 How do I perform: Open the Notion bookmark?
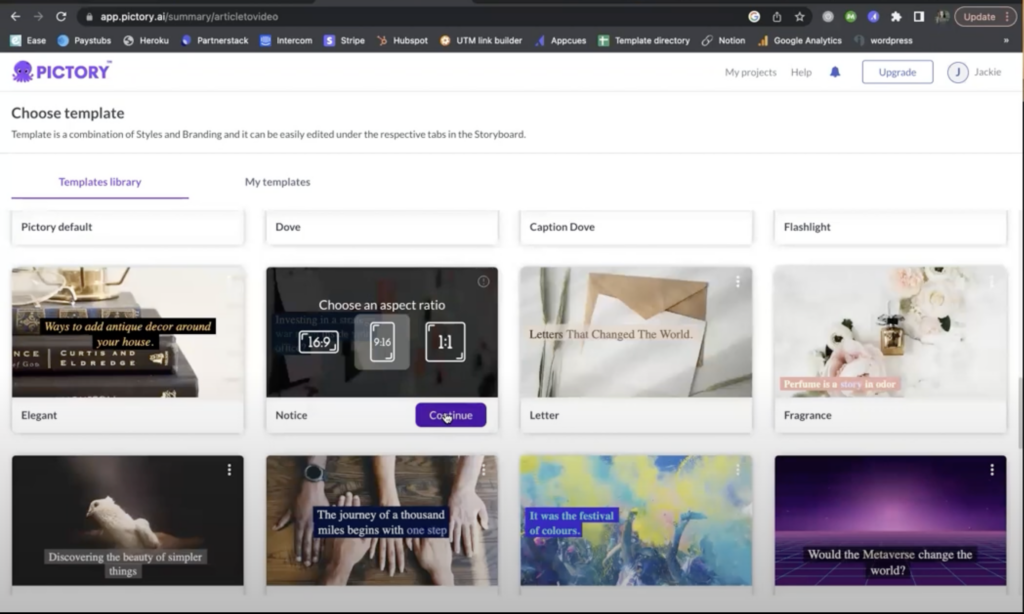[x=724, y=40]
